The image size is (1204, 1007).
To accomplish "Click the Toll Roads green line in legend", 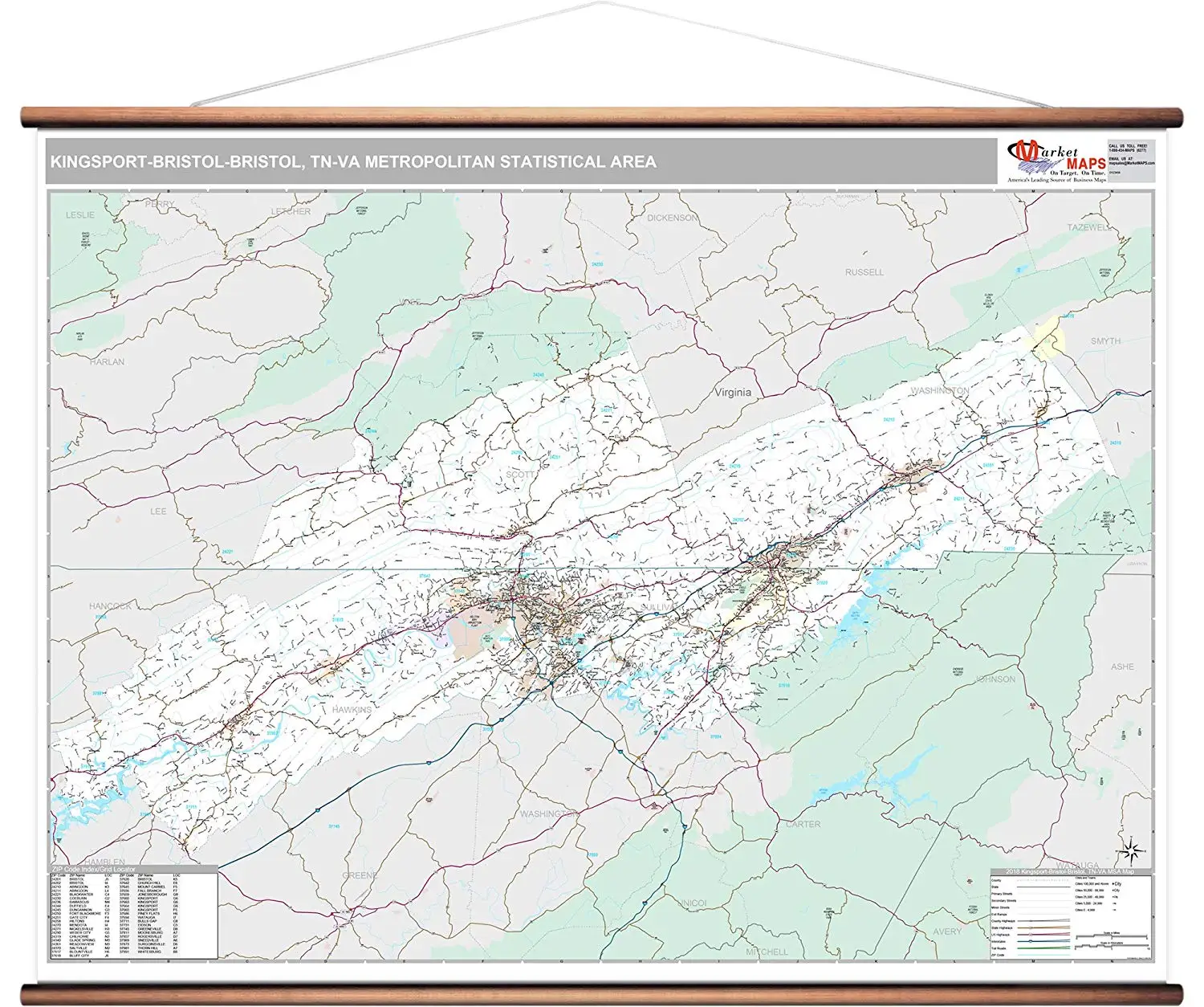I will pos(1043,948).
